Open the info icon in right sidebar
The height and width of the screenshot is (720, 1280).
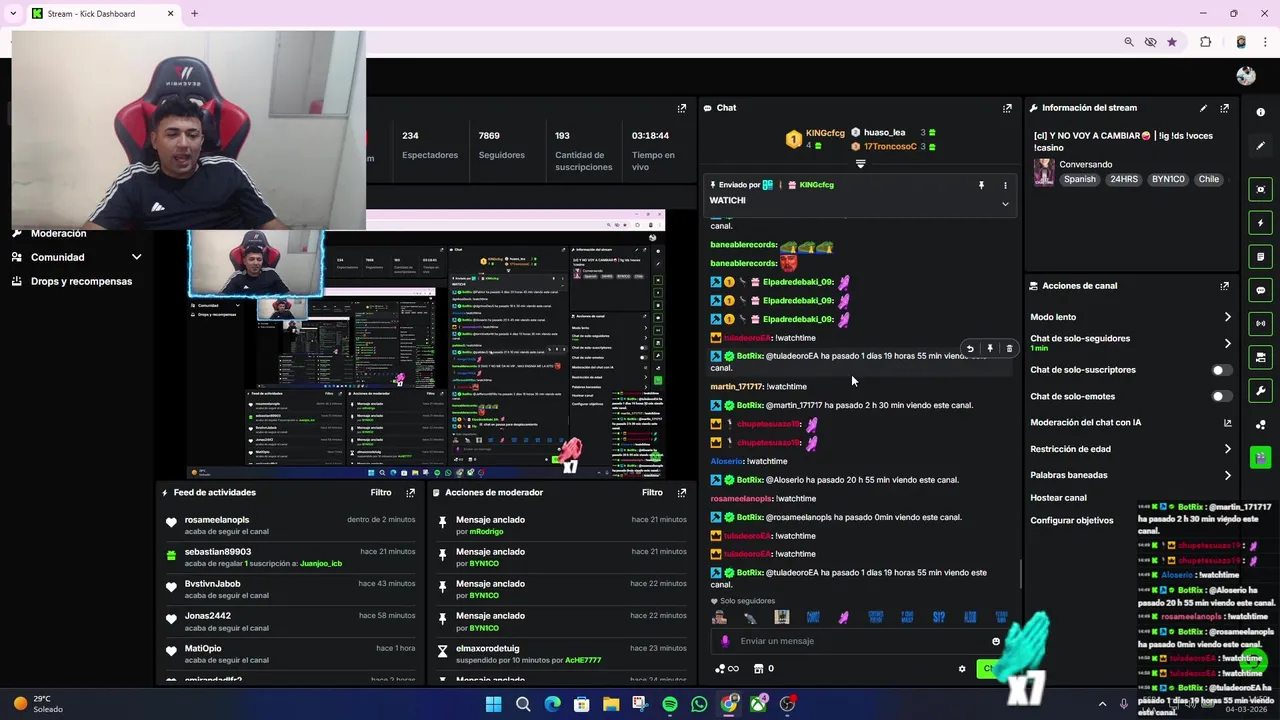1260,112
